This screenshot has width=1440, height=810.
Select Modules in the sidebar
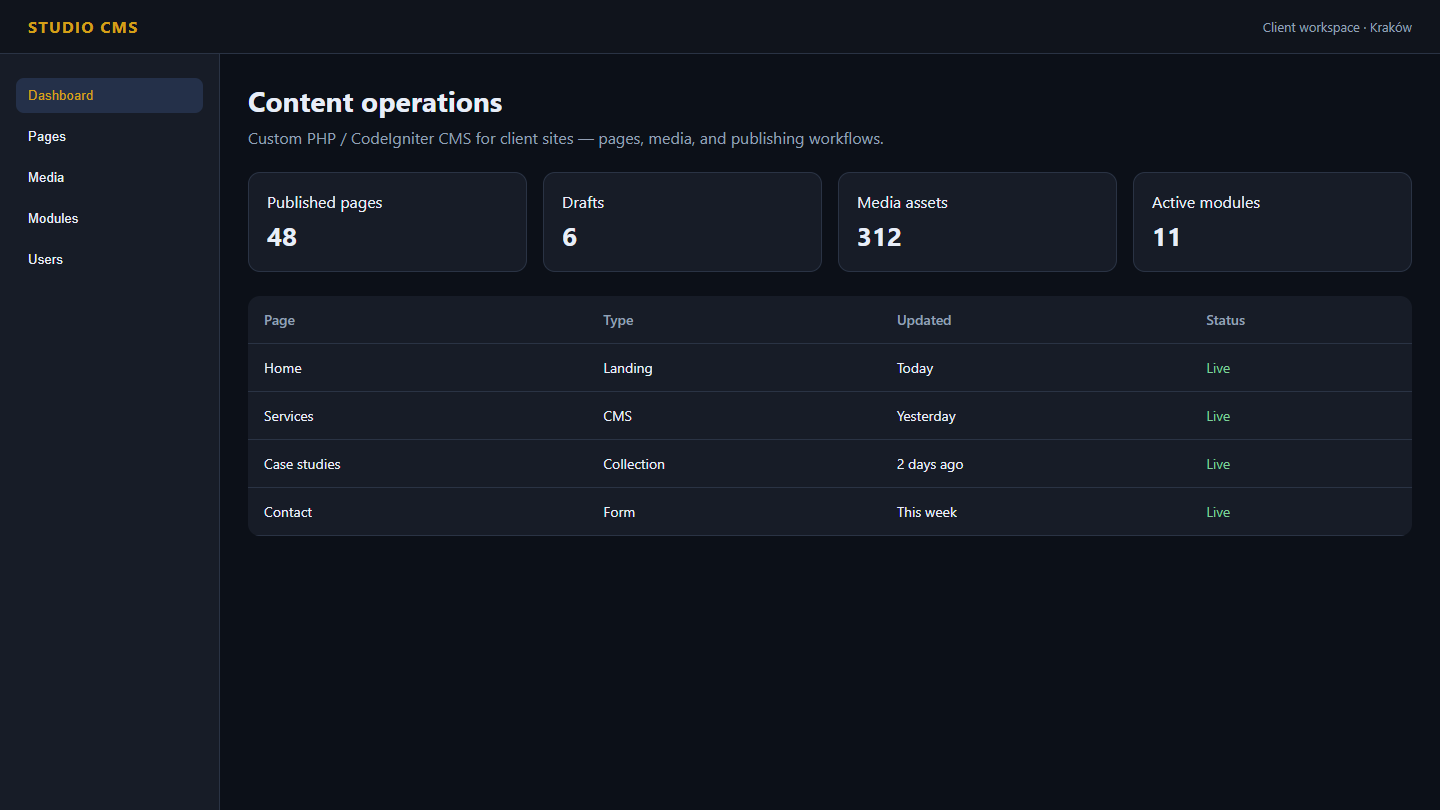click(109, 219)
